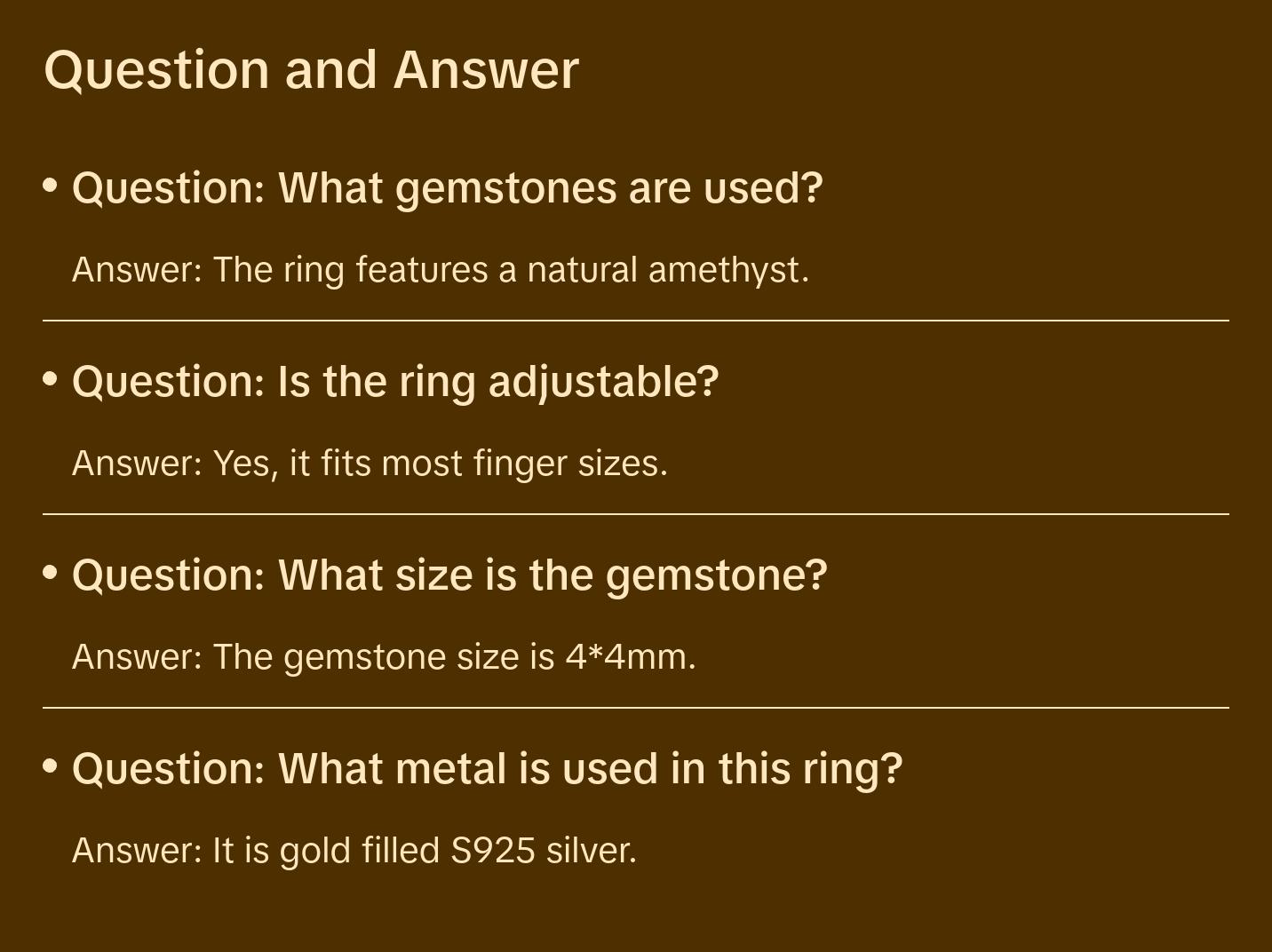1272x952 pixels.
Task: Click the word "amethyst" in the first answer
Action: 728,270
